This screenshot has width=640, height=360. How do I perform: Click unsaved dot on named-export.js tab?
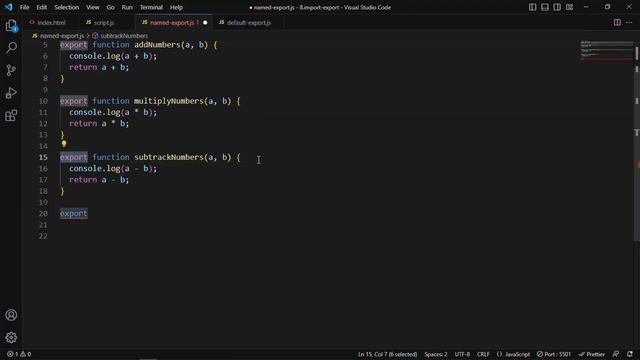point(205,22)
